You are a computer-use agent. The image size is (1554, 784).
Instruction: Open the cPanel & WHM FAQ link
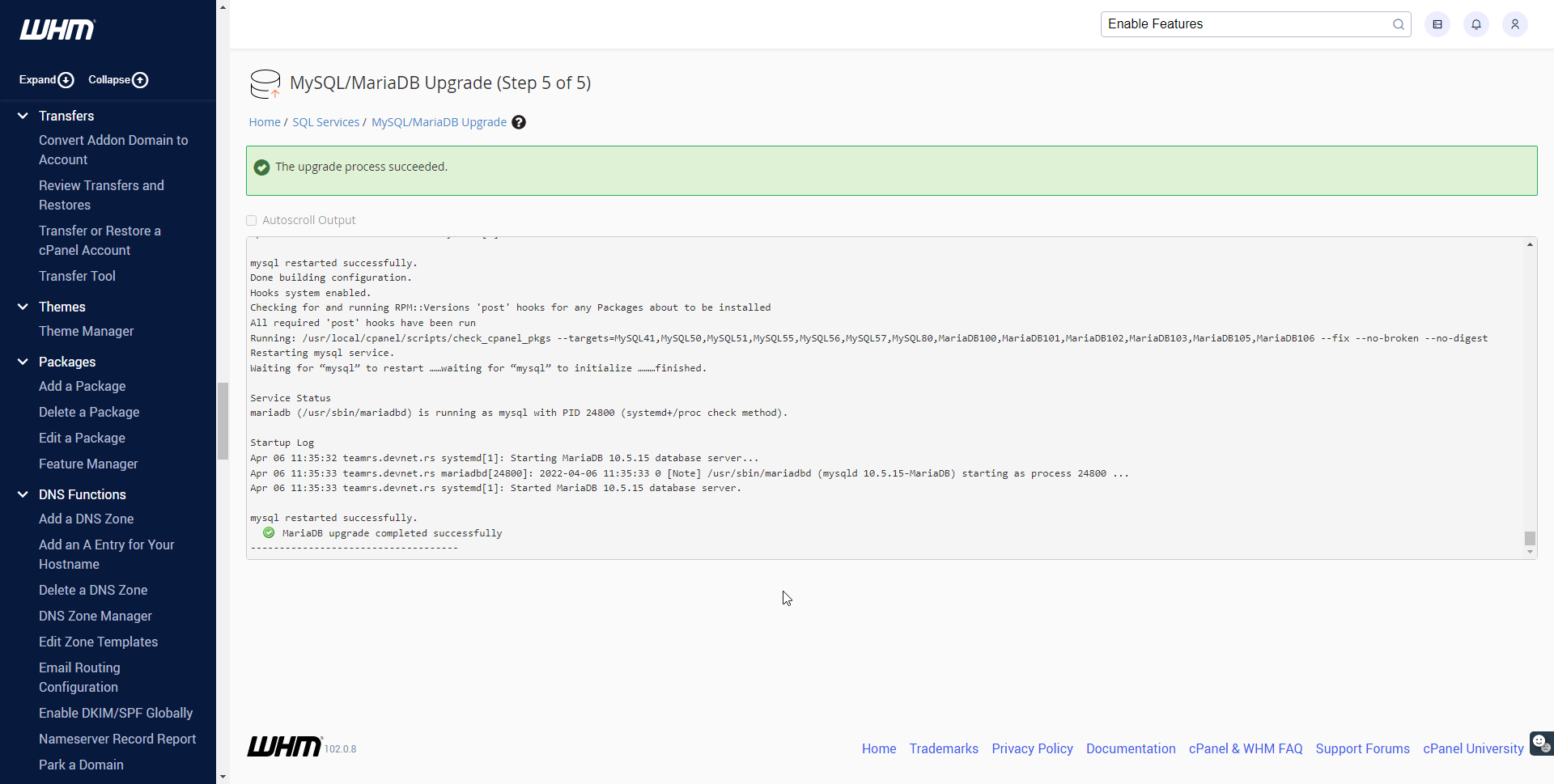pos(1246,748)
